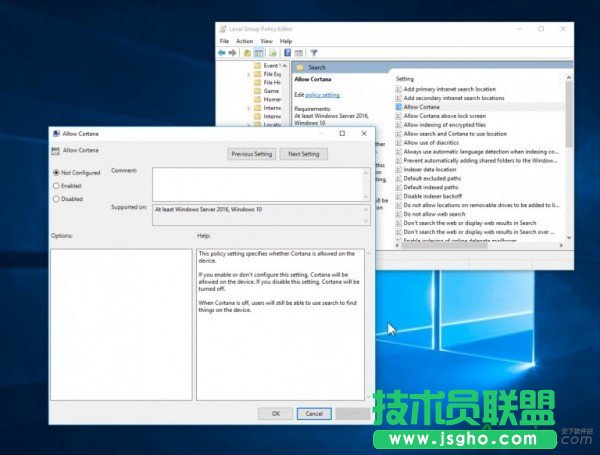Select the Enabled radio button
Screen dimensions: 600x455
[x=56, y=186]
